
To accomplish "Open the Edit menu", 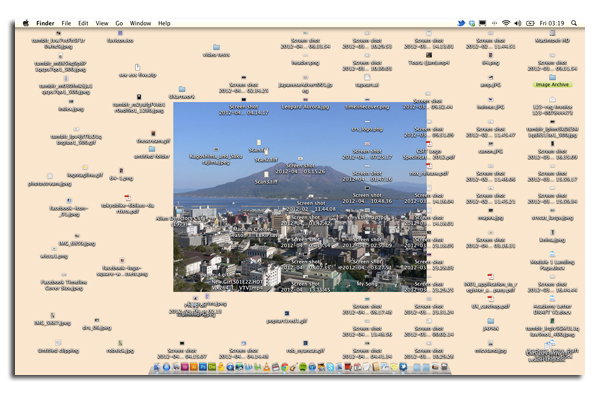I will pos(83,23).
